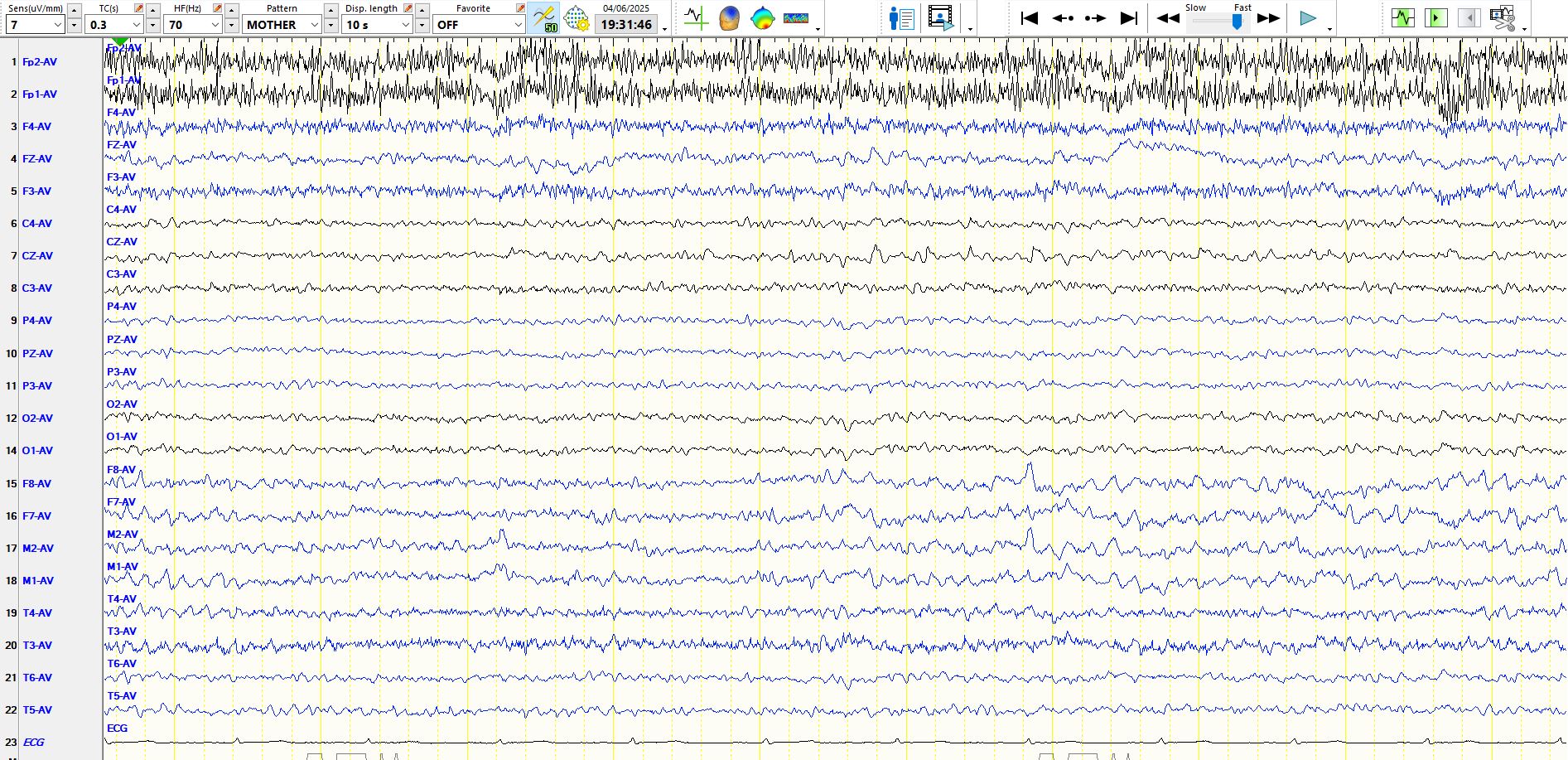Decrease sensitivity with the down stepper

click(74, 26)
